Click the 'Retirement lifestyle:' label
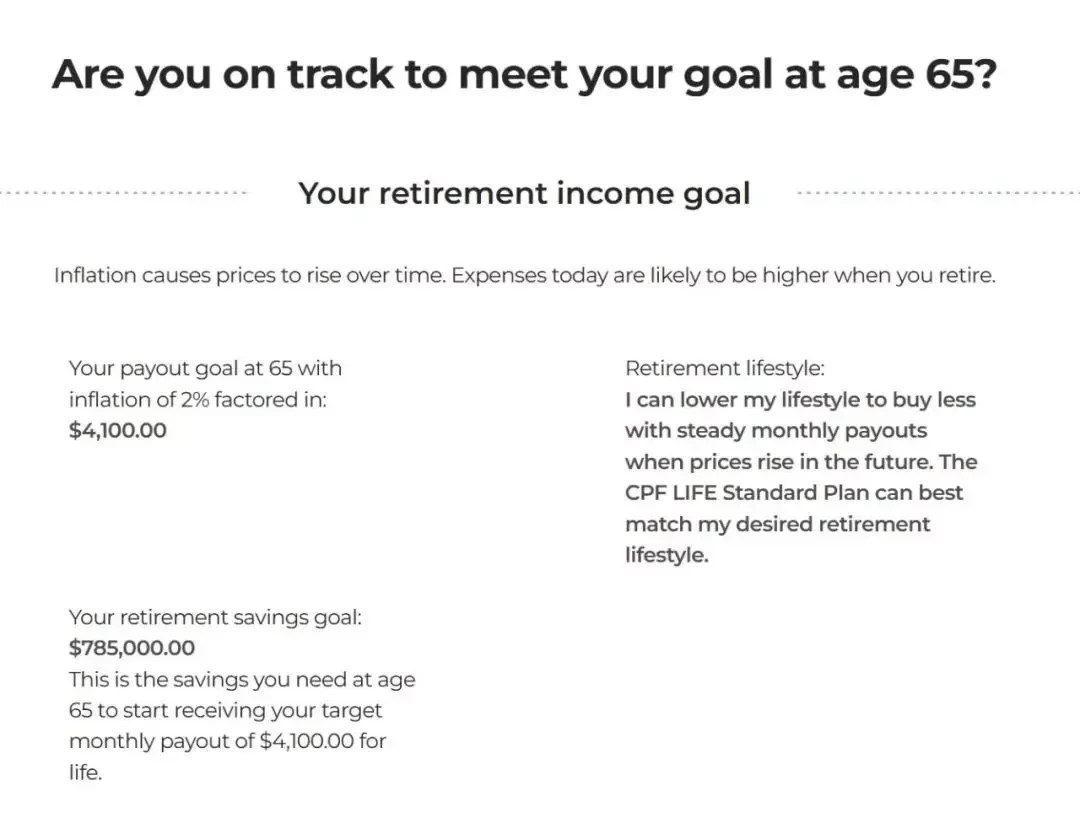The image size is (1080, 829). click(725, 368)
